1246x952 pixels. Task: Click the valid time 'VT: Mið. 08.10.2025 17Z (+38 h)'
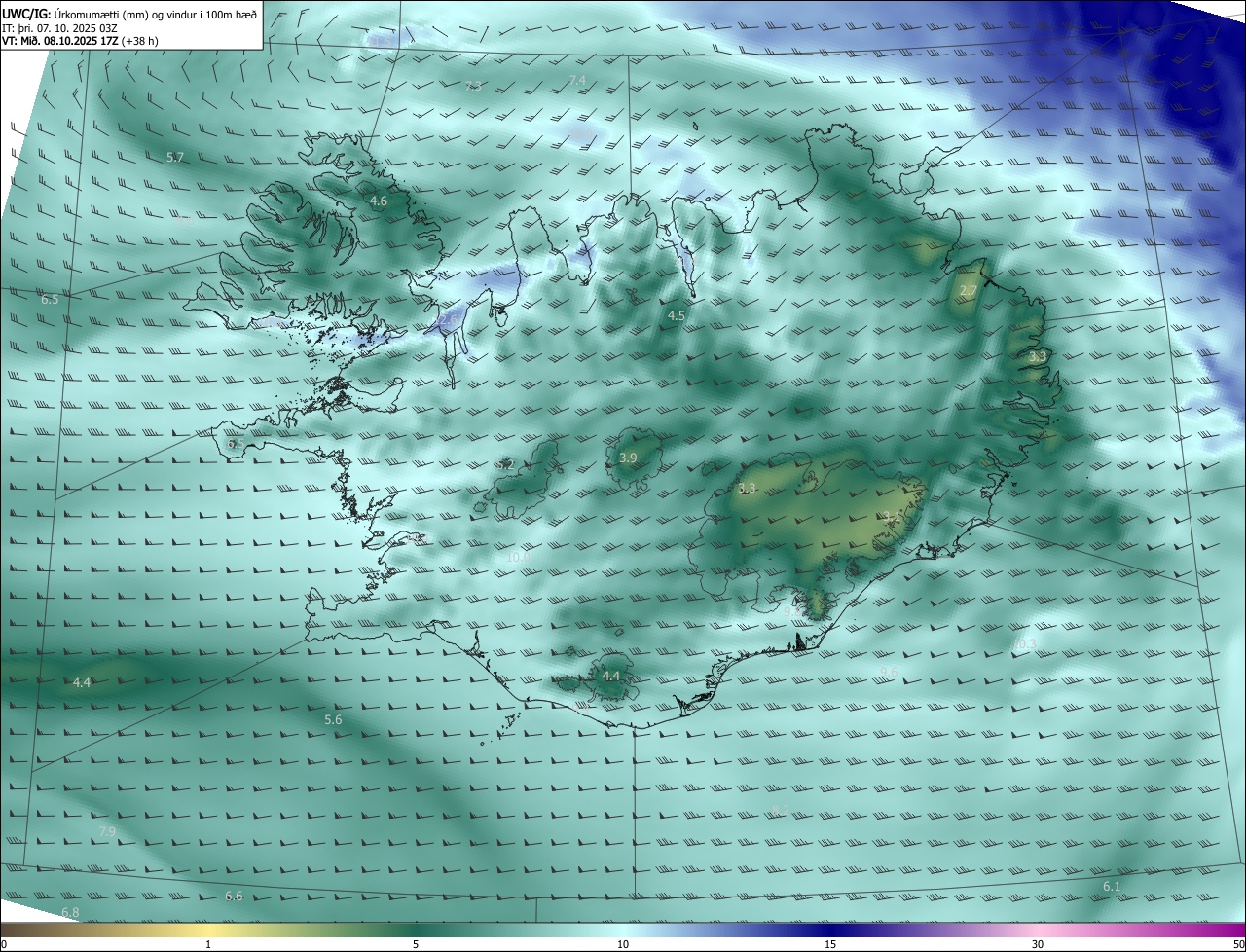(81, 41)
